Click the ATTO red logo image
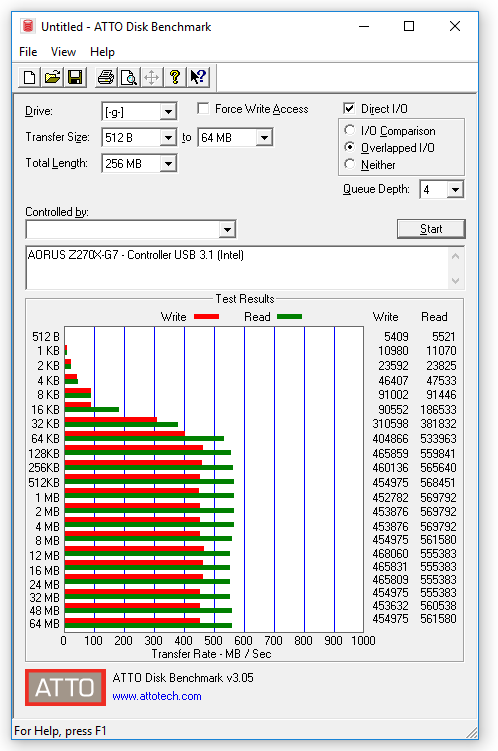 point(65,687)
